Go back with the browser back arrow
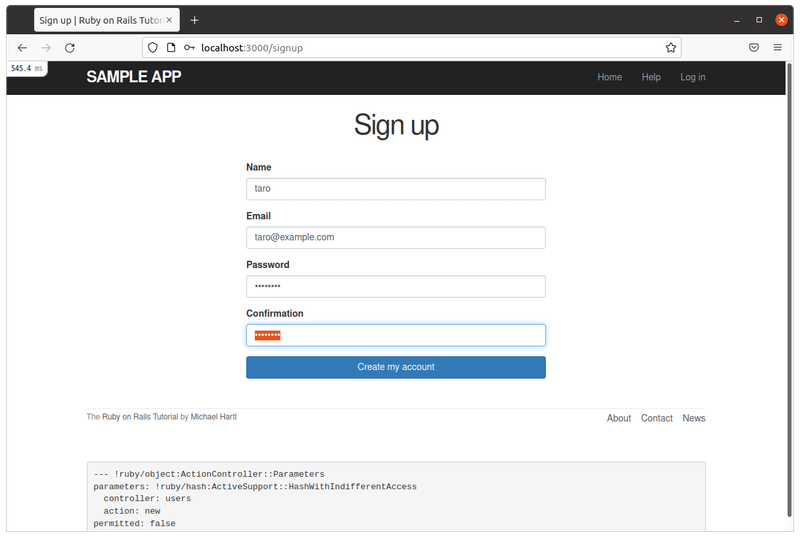Viewport: 800px width, 538px height. (22, 47)
